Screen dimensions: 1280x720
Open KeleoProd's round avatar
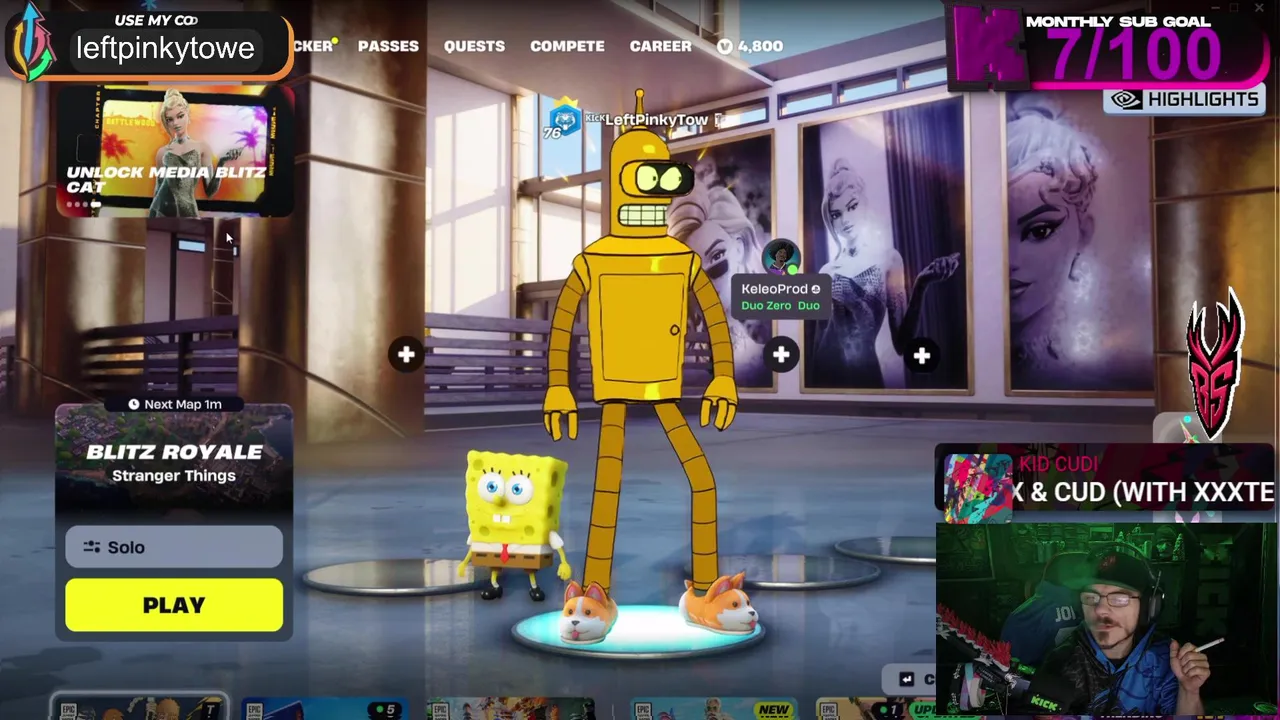(x=781, y=258)
